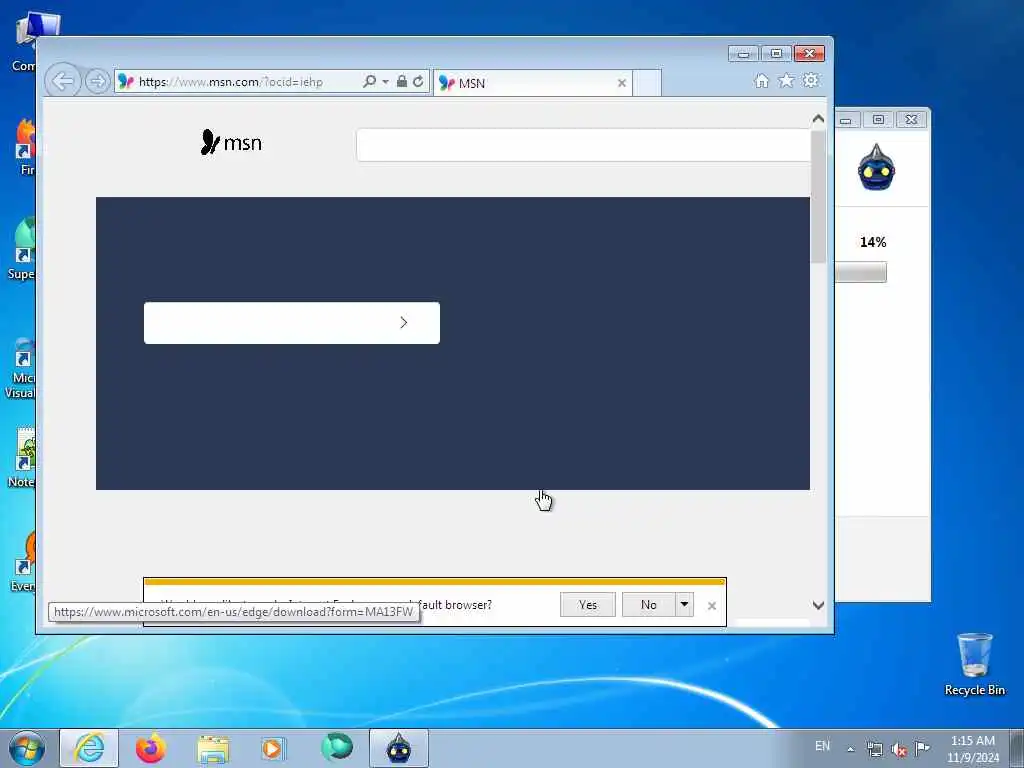This screenshot has height=768, width=1024.
Task: Click the MSN web search box
Action: [583, 144]
